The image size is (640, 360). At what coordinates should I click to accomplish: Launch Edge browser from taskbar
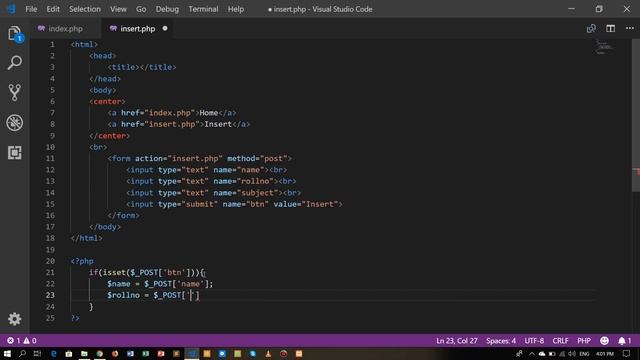53,354
